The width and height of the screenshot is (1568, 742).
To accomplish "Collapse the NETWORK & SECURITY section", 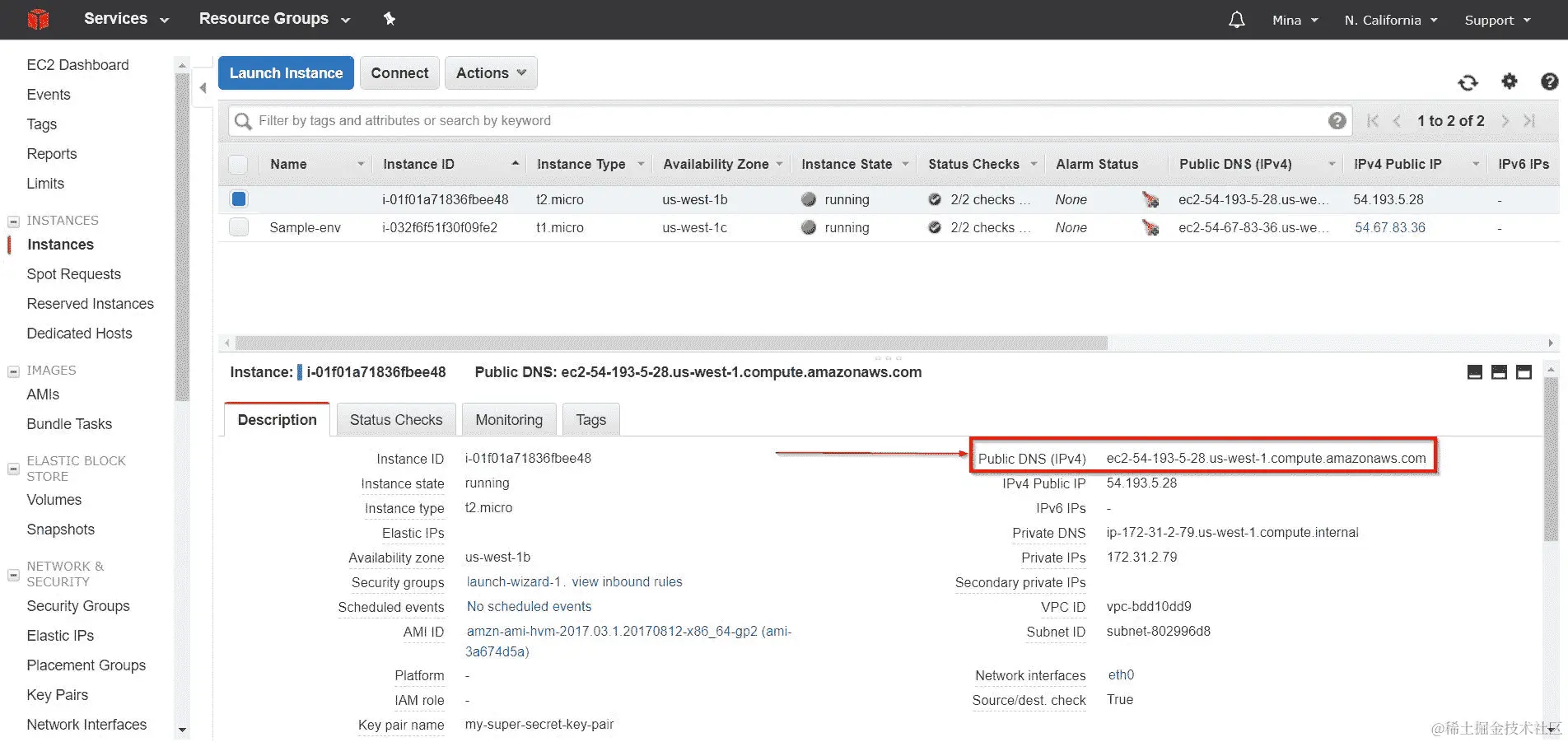I will [x=13, y=575].
